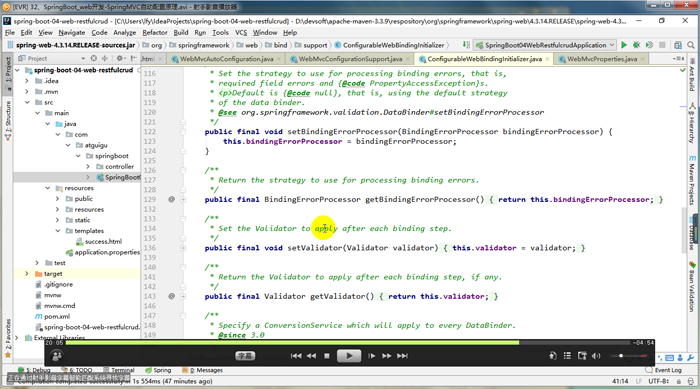Image resolution: width=700 pixels, height=389 pixels.
Task: Click the player open-file icon
Action: click(552, 356)
